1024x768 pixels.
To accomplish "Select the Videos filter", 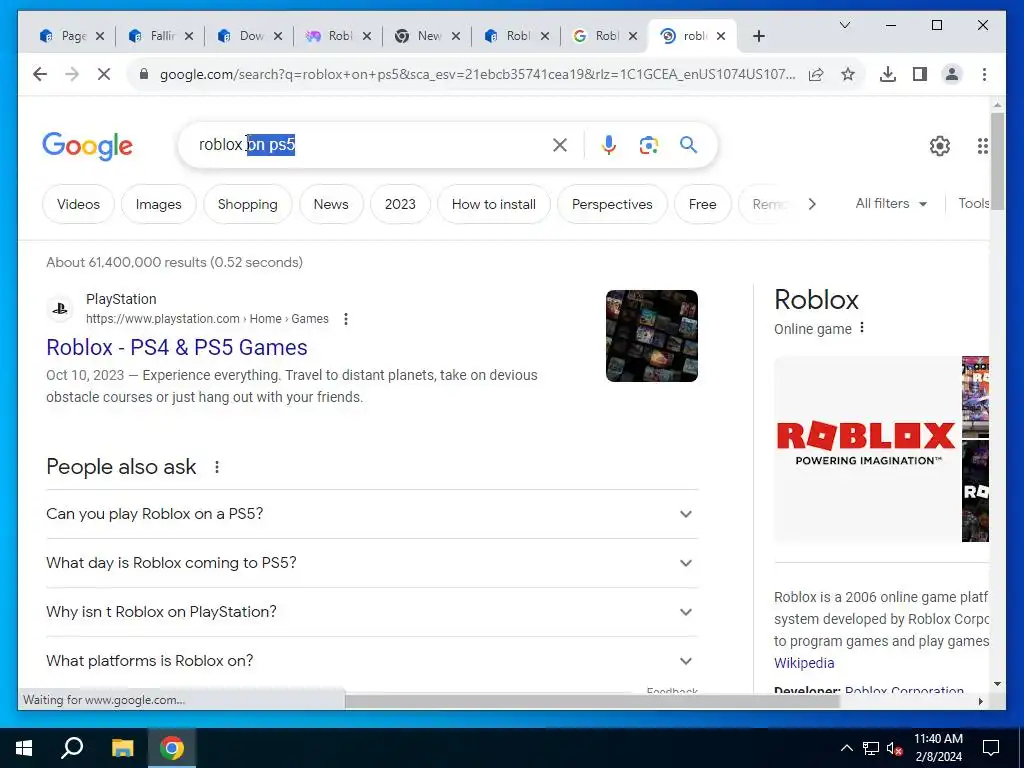I will (x=78, y=204).
